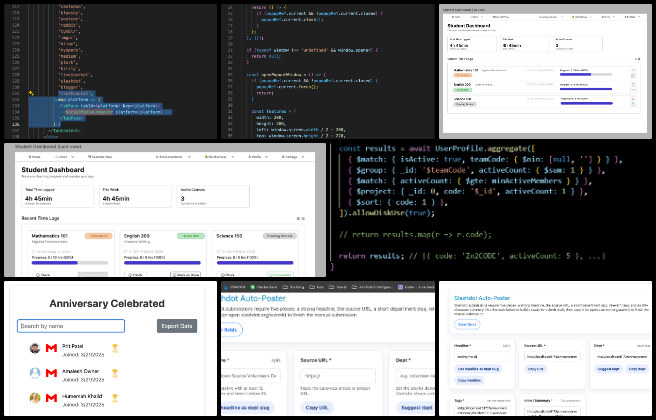Click trophy icon next to Humemah Khalid
The image size is (656, 420).
point(115,397)
